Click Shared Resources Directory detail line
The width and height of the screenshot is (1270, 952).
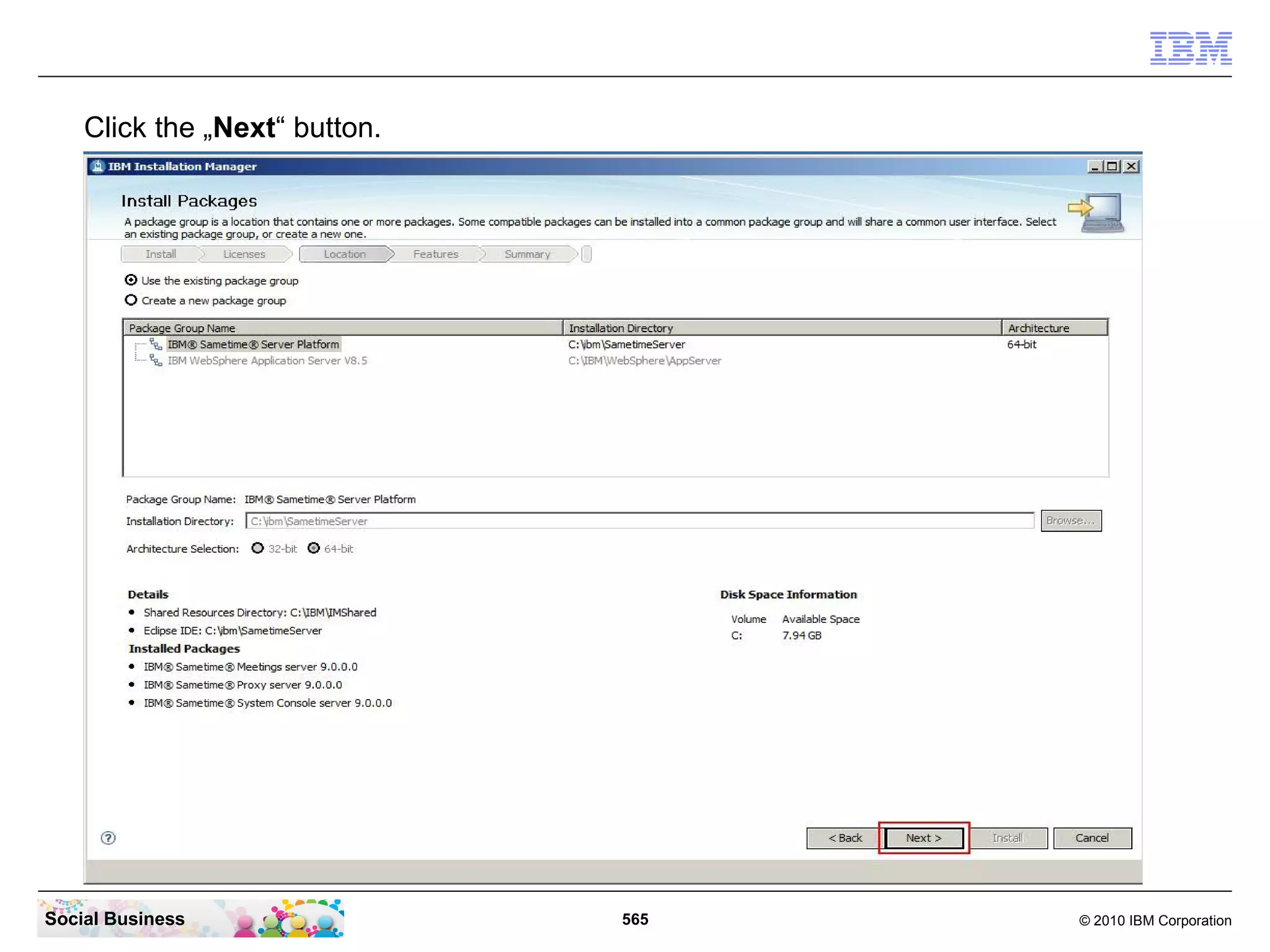(260, 612)
